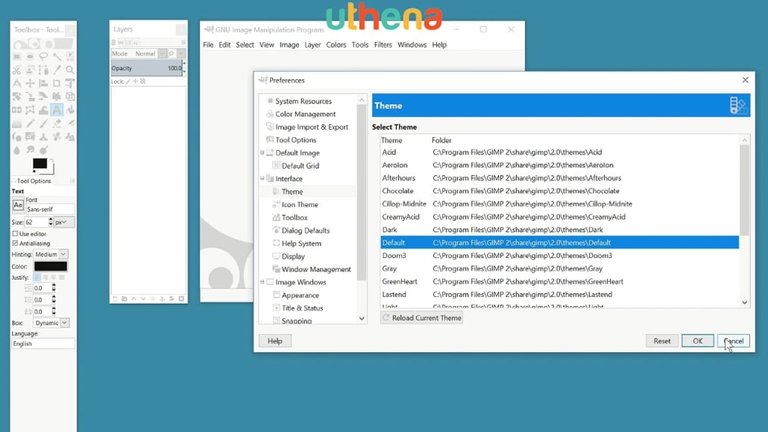Collapse the Image Windows tree node

click(x=262, y=282)
